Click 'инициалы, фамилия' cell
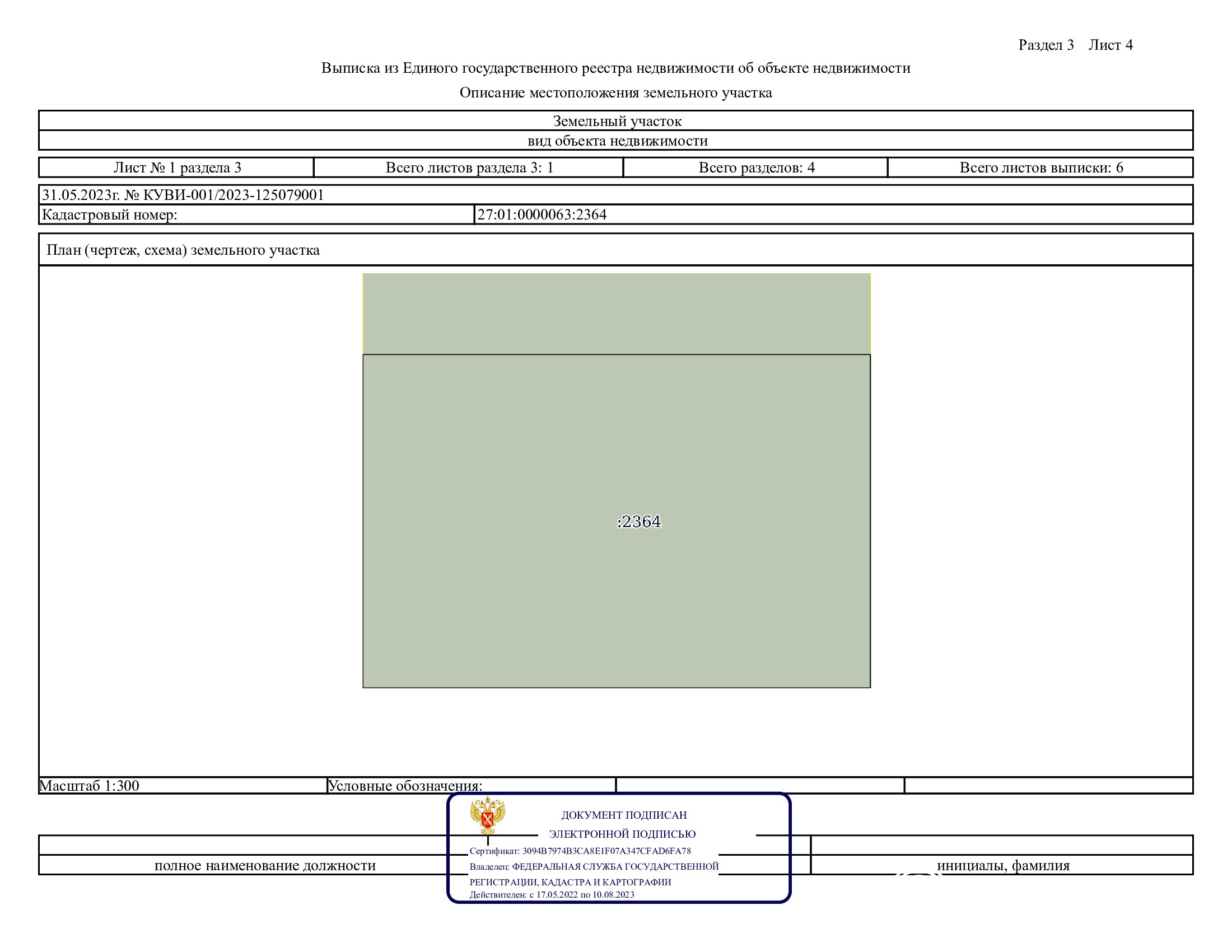 1003,866
